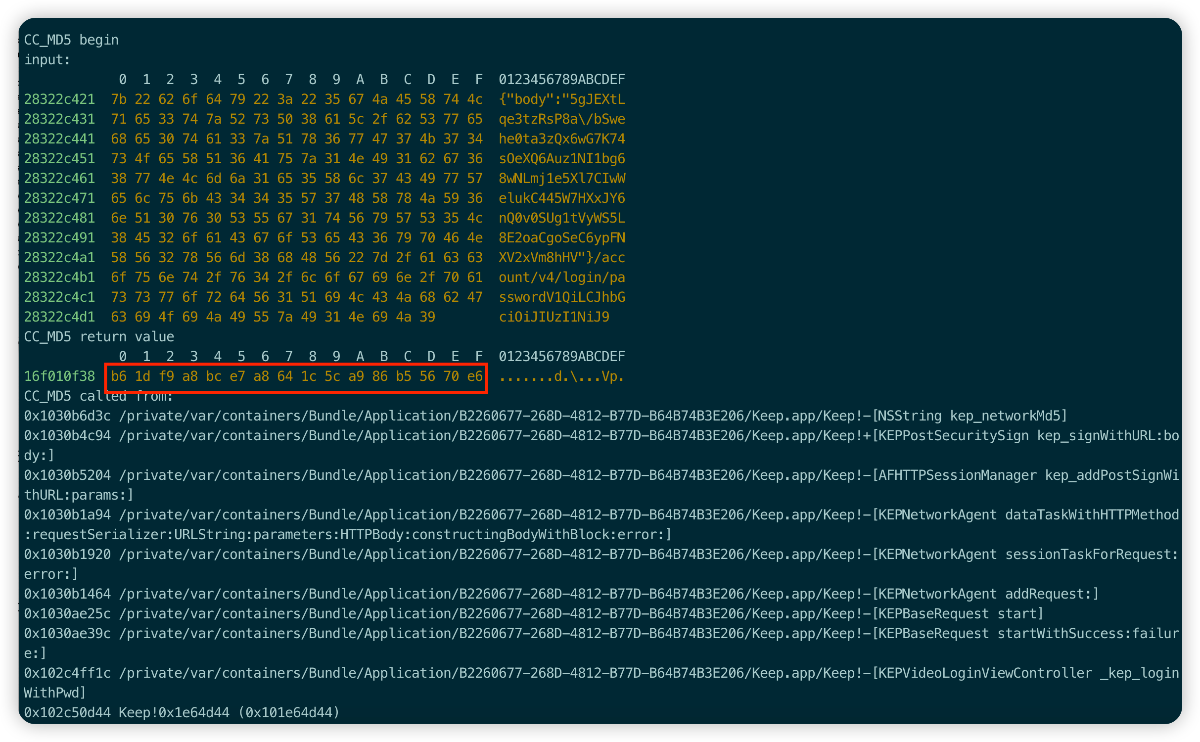Image resolution: width=1200 pixels, height=742 pixels.
Task: Click ASCII text '8wNLmj1e5Xl7CIwW'
Action: point(562,179)
